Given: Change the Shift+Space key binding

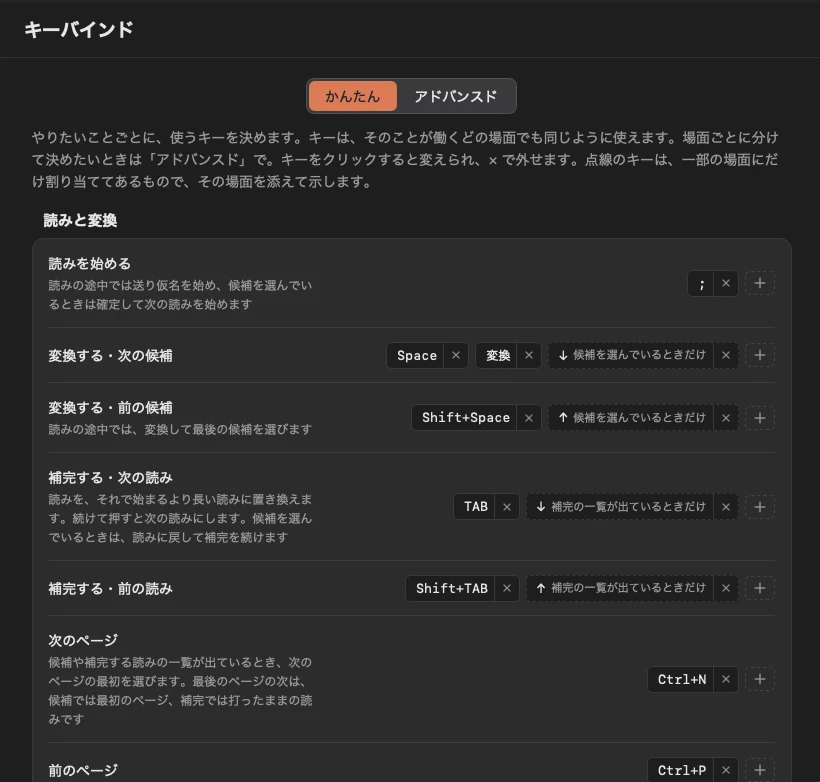Looking at the screenshot, I should (464, 418).
